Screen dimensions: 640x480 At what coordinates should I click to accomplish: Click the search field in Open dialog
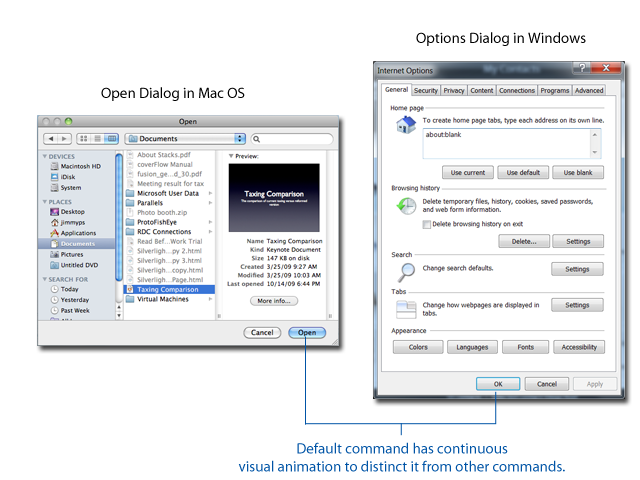pos(292,139)
